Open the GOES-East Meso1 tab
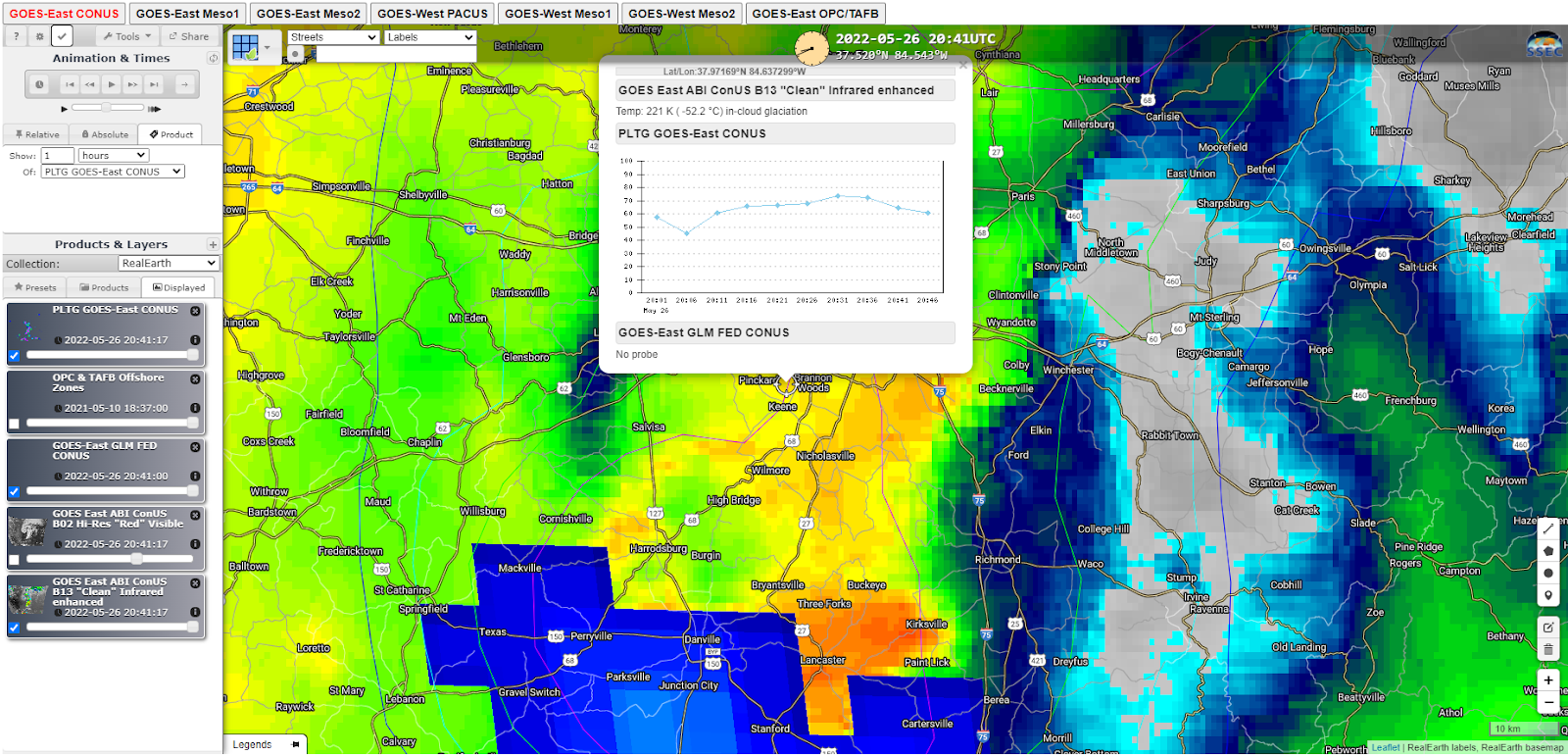 click(187, 14)
